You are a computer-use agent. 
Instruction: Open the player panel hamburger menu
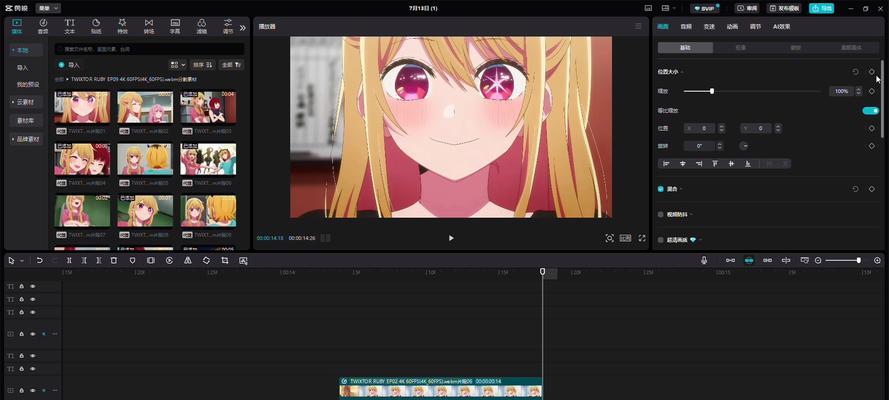638,26
